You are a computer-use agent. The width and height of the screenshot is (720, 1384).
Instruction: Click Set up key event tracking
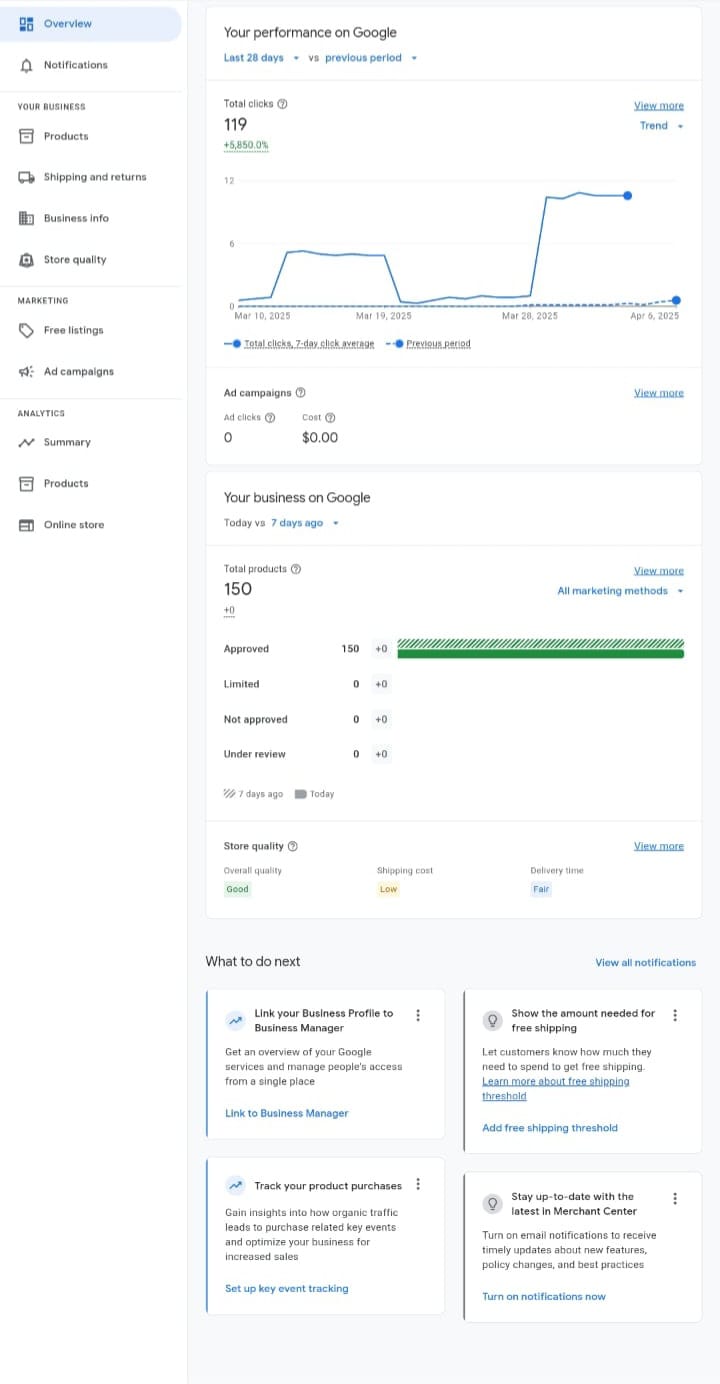click(x=287, y=1289)
